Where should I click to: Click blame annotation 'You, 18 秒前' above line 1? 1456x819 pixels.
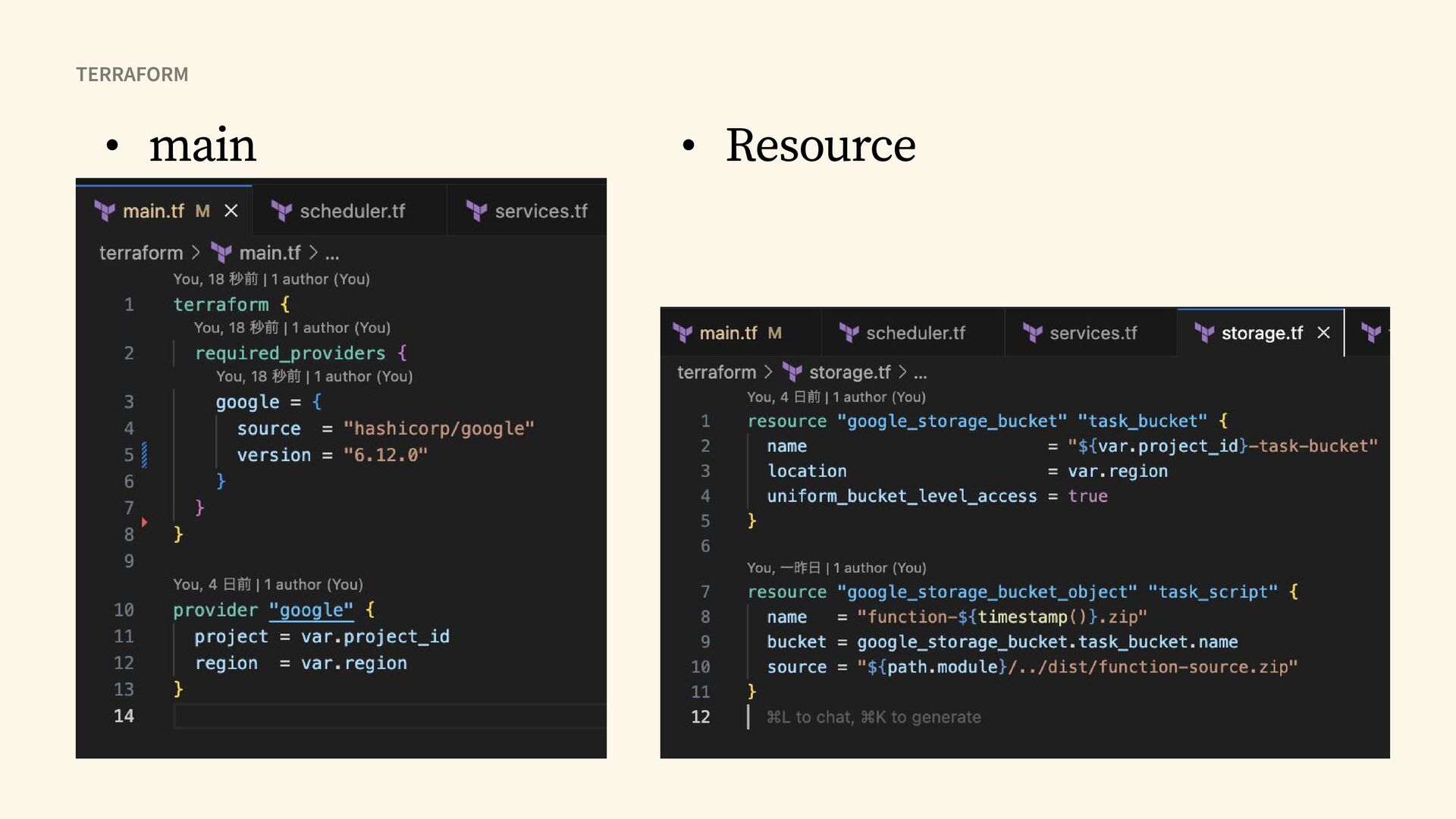(x=271, y=279)
